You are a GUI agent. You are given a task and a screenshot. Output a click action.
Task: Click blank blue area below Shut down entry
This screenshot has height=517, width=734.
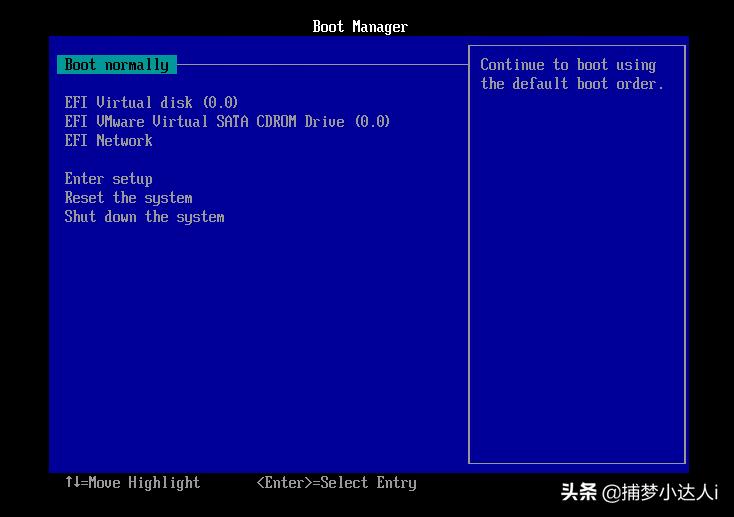250,340
